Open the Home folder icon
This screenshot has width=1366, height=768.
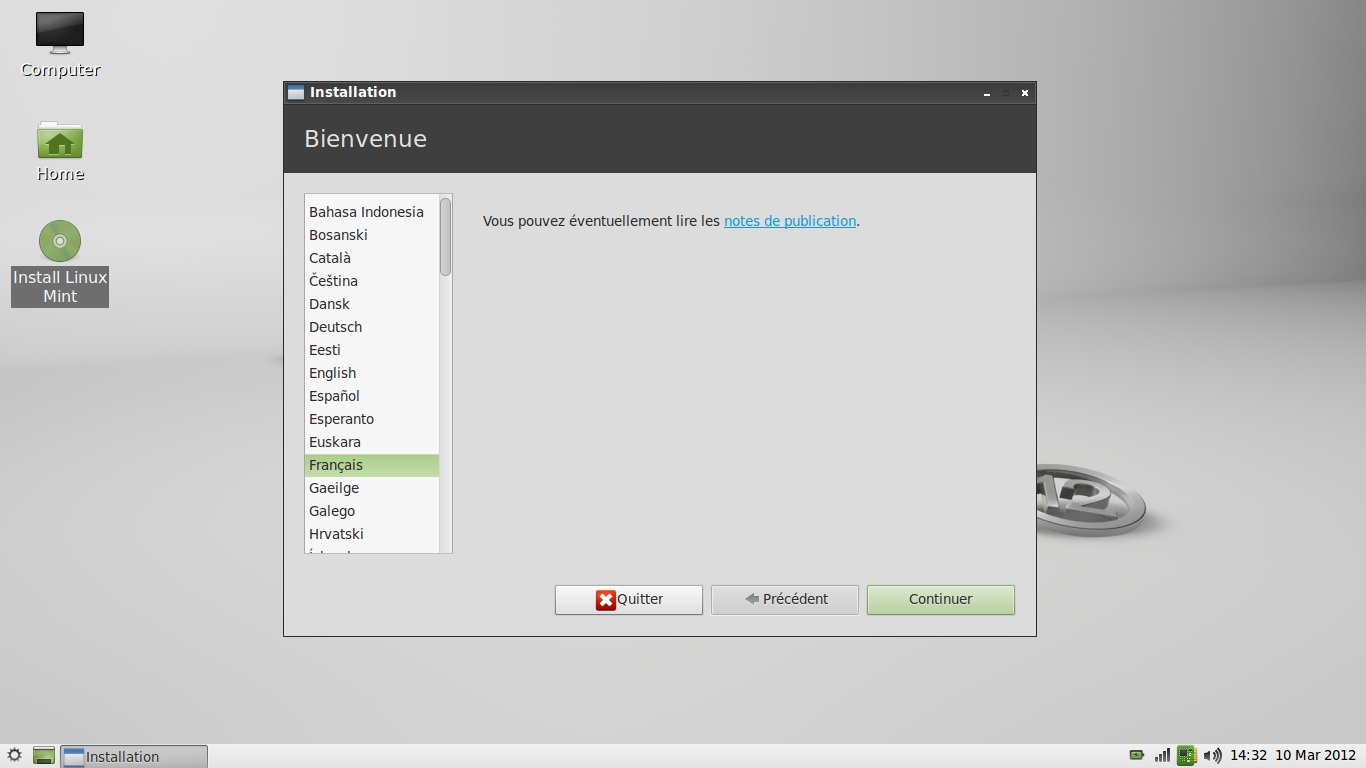[60, 140]
